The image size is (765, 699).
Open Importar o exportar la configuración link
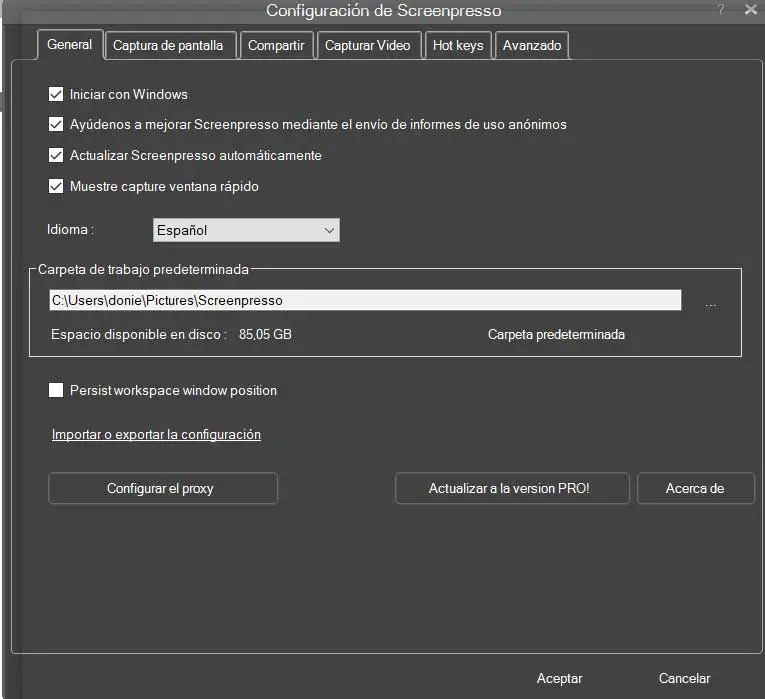click(x=156, y=435)
